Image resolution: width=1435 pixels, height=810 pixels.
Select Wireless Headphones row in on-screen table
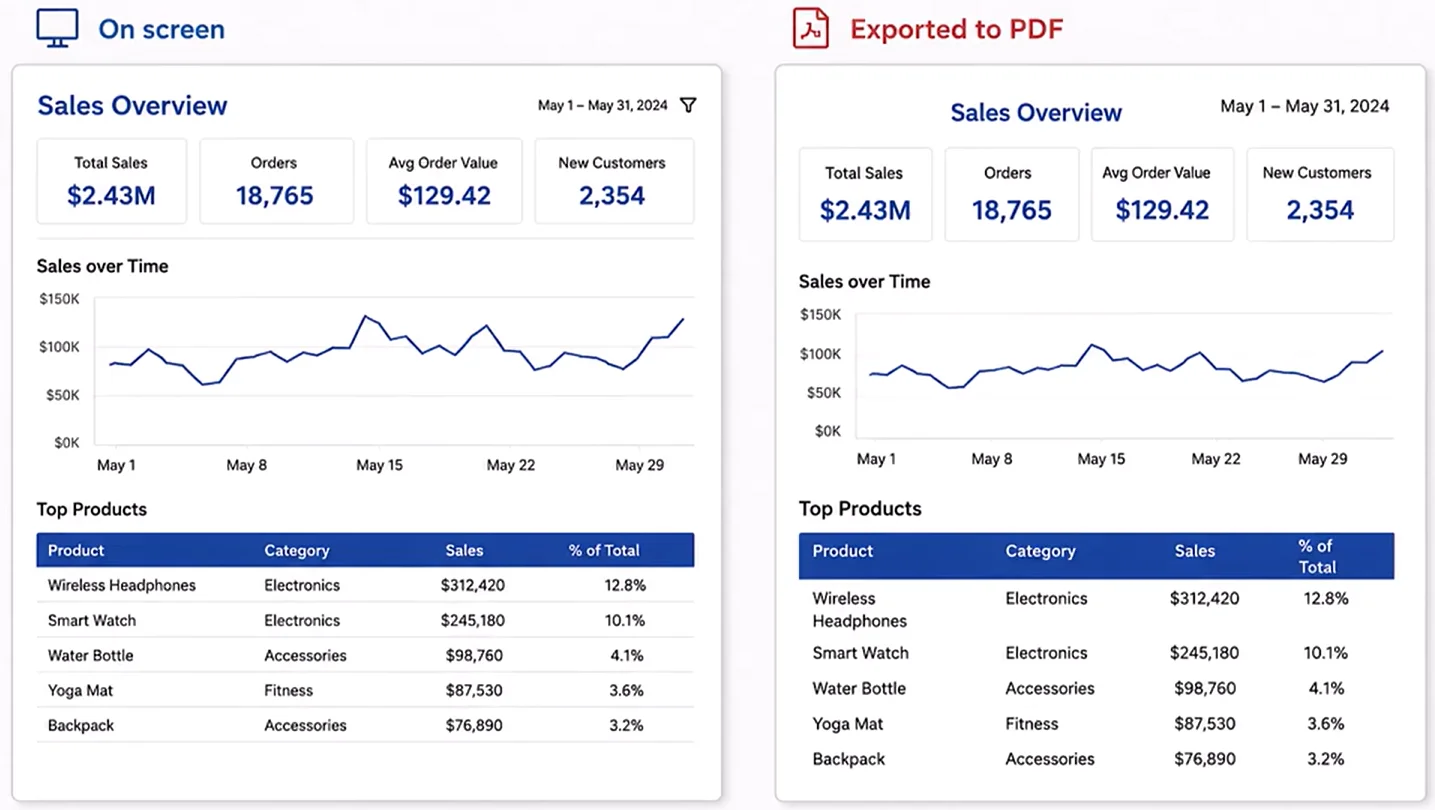click(365, 585)
